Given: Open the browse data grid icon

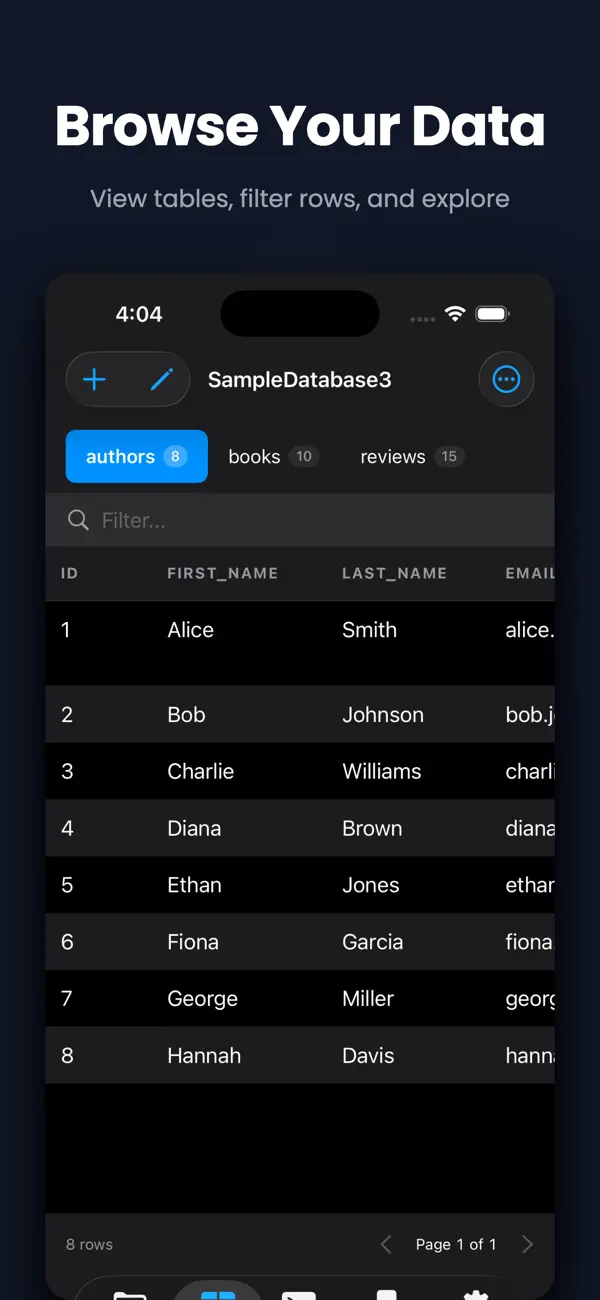Looking at the screenshot, I should point(218,1290).
